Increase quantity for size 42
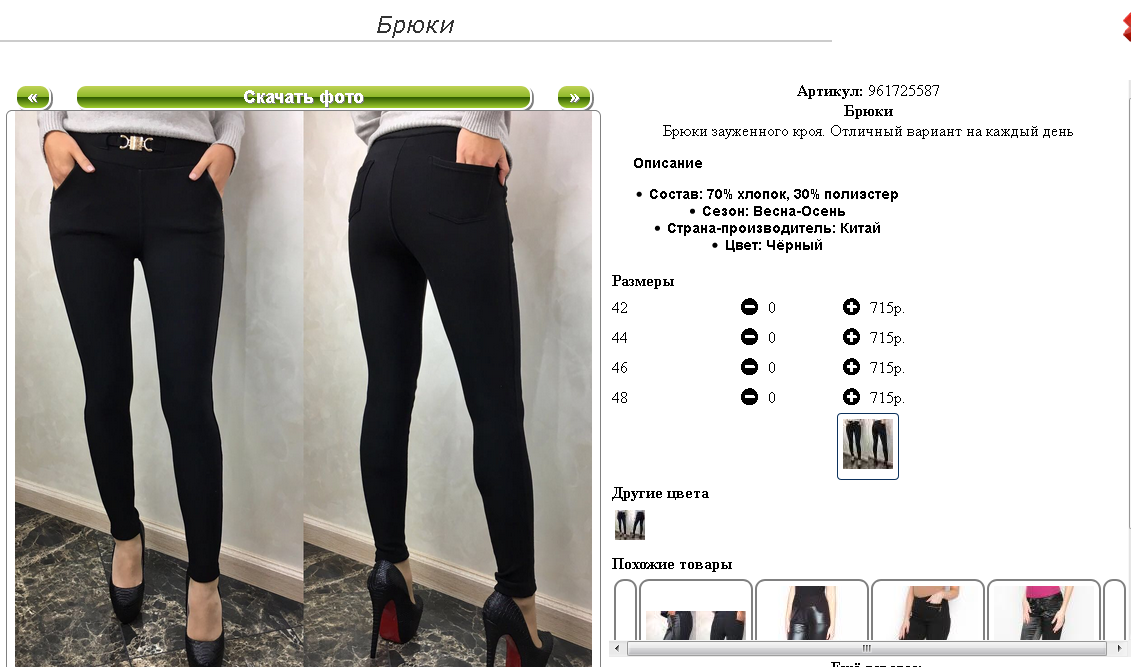 click(851, 307)
